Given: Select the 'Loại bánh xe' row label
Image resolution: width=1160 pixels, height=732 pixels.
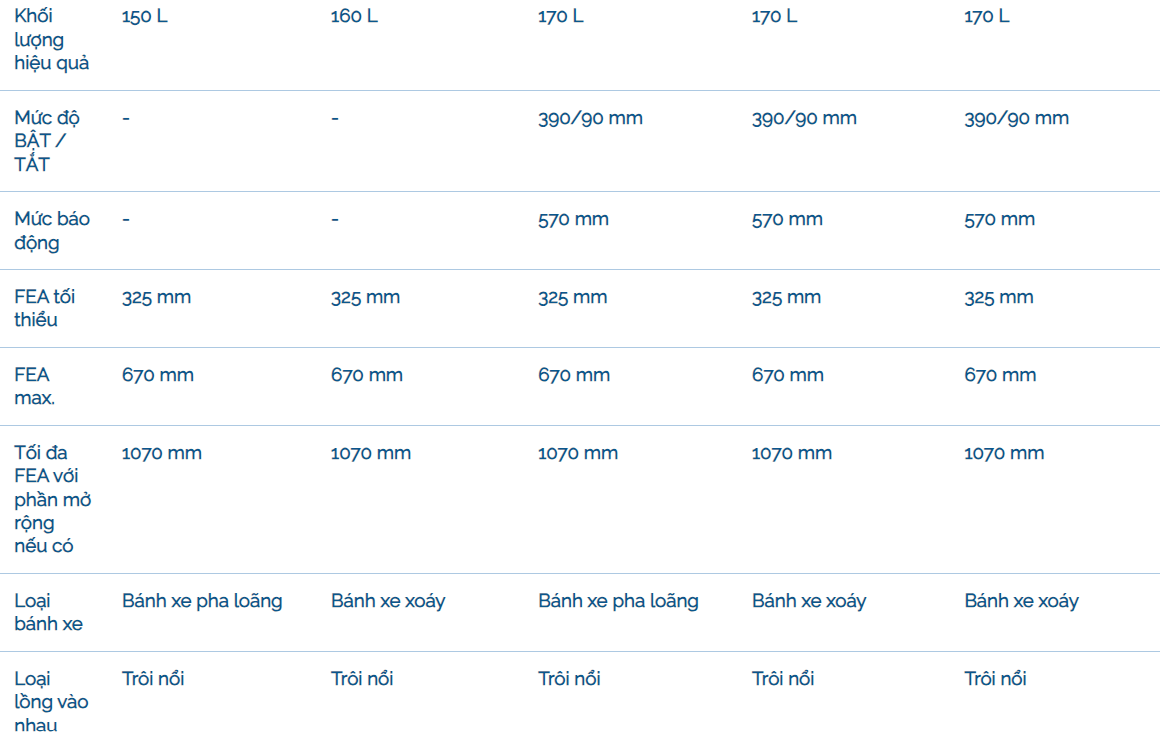Looking at the screenshot, I should (49, 612).
